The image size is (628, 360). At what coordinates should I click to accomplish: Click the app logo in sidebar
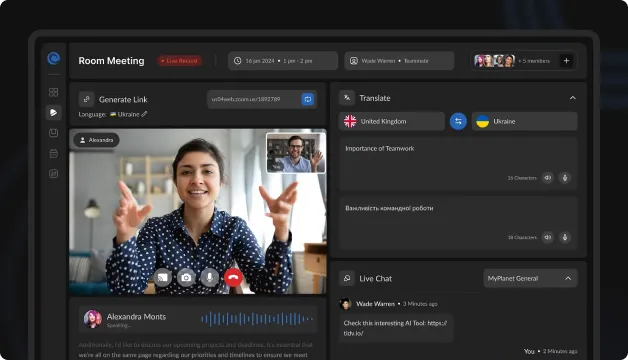tap(54, 58)
